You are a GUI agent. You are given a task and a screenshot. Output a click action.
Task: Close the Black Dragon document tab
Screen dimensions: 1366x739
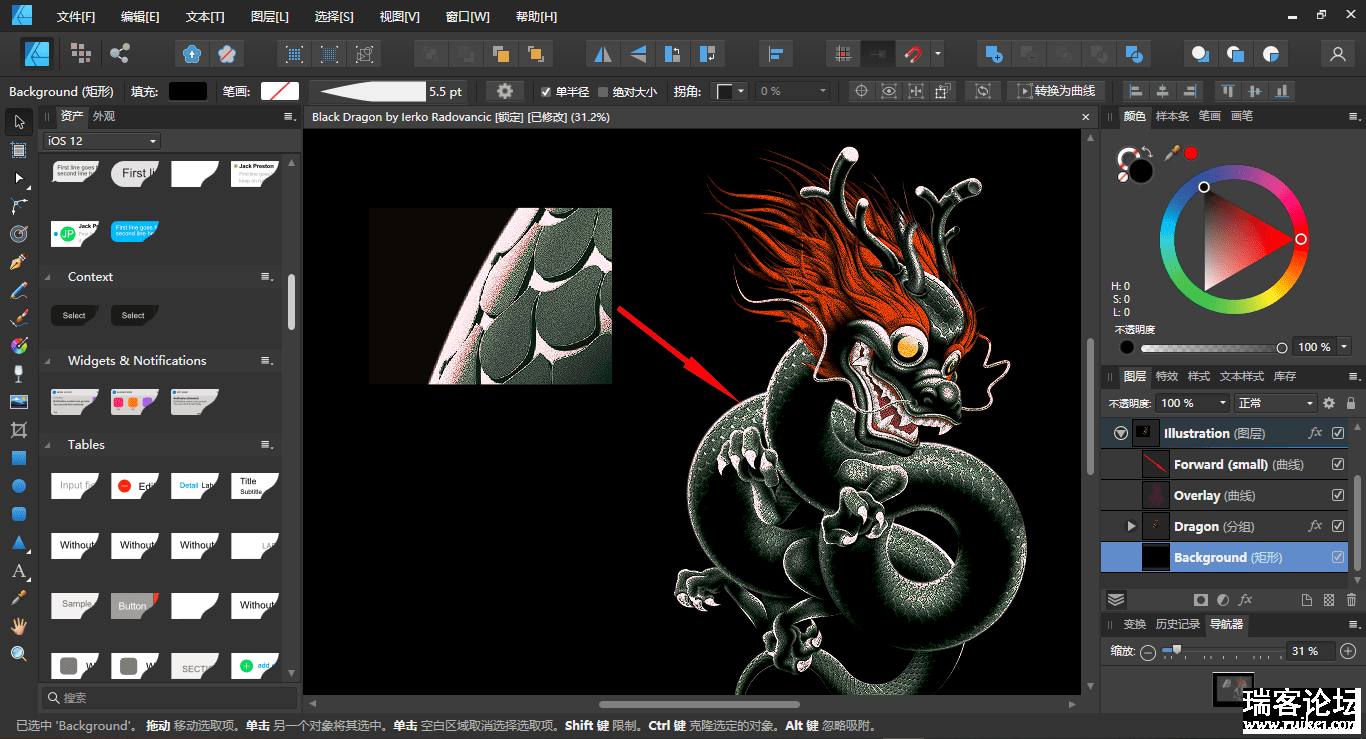click(1087, 117)
